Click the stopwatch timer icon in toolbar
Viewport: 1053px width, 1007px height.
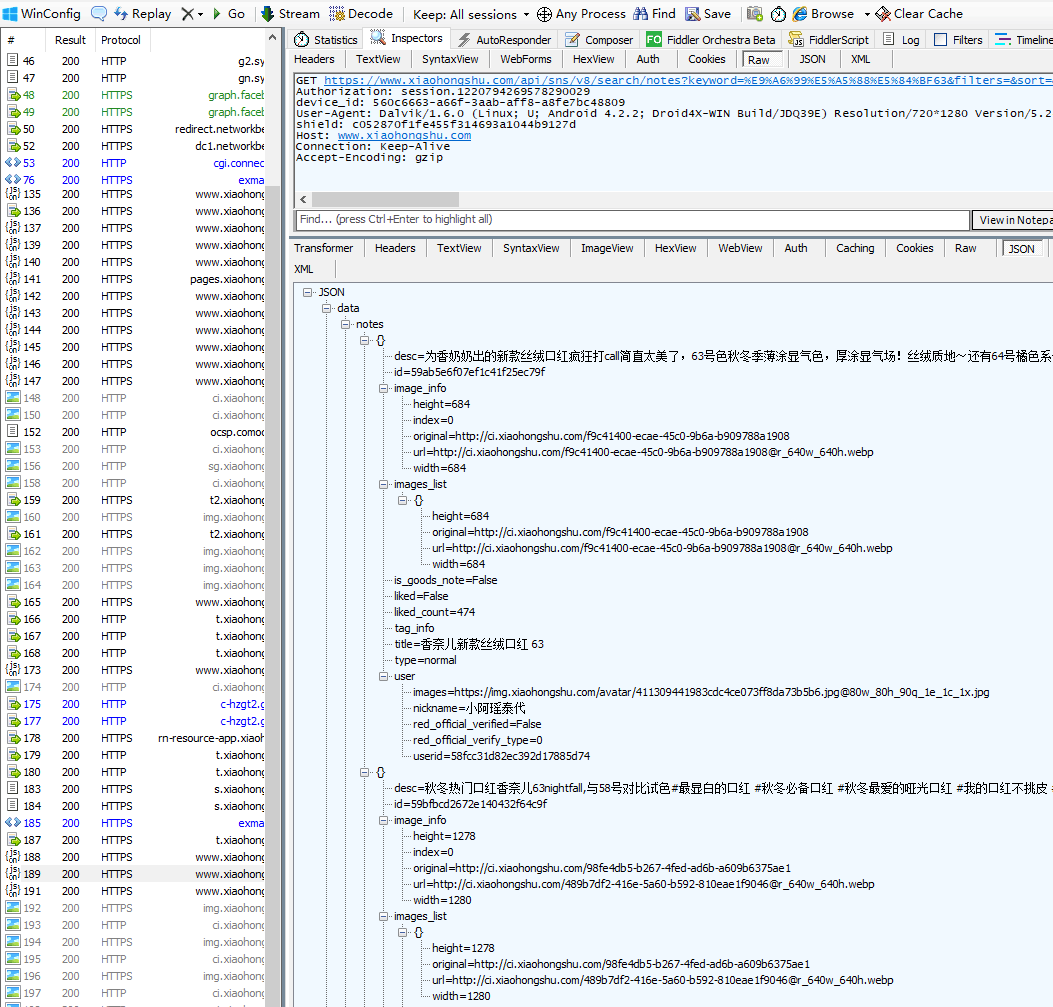778,13
